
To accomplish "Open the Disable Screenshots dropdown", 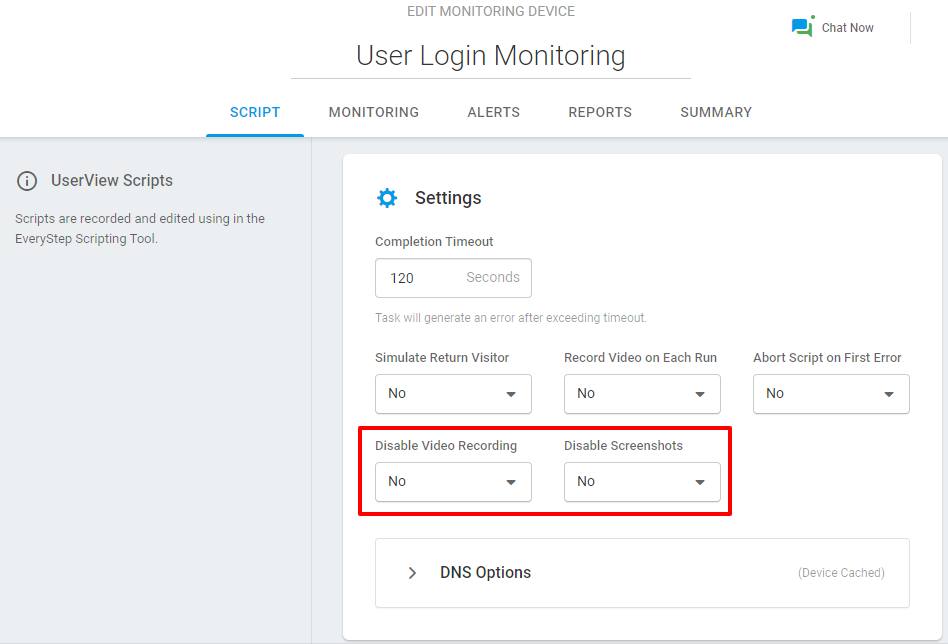I will pyautogui.click(x=642, y=482).
